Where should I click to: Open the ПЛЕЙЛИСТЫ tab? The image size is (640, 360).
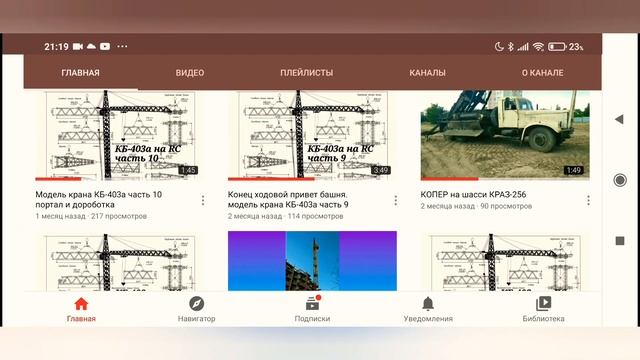(x=307, y=73)
